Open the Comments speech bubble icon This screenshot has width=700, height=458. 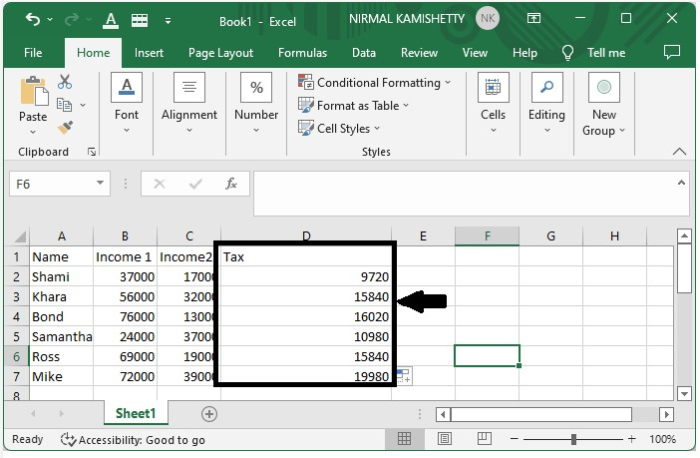(x=671, y=52)
